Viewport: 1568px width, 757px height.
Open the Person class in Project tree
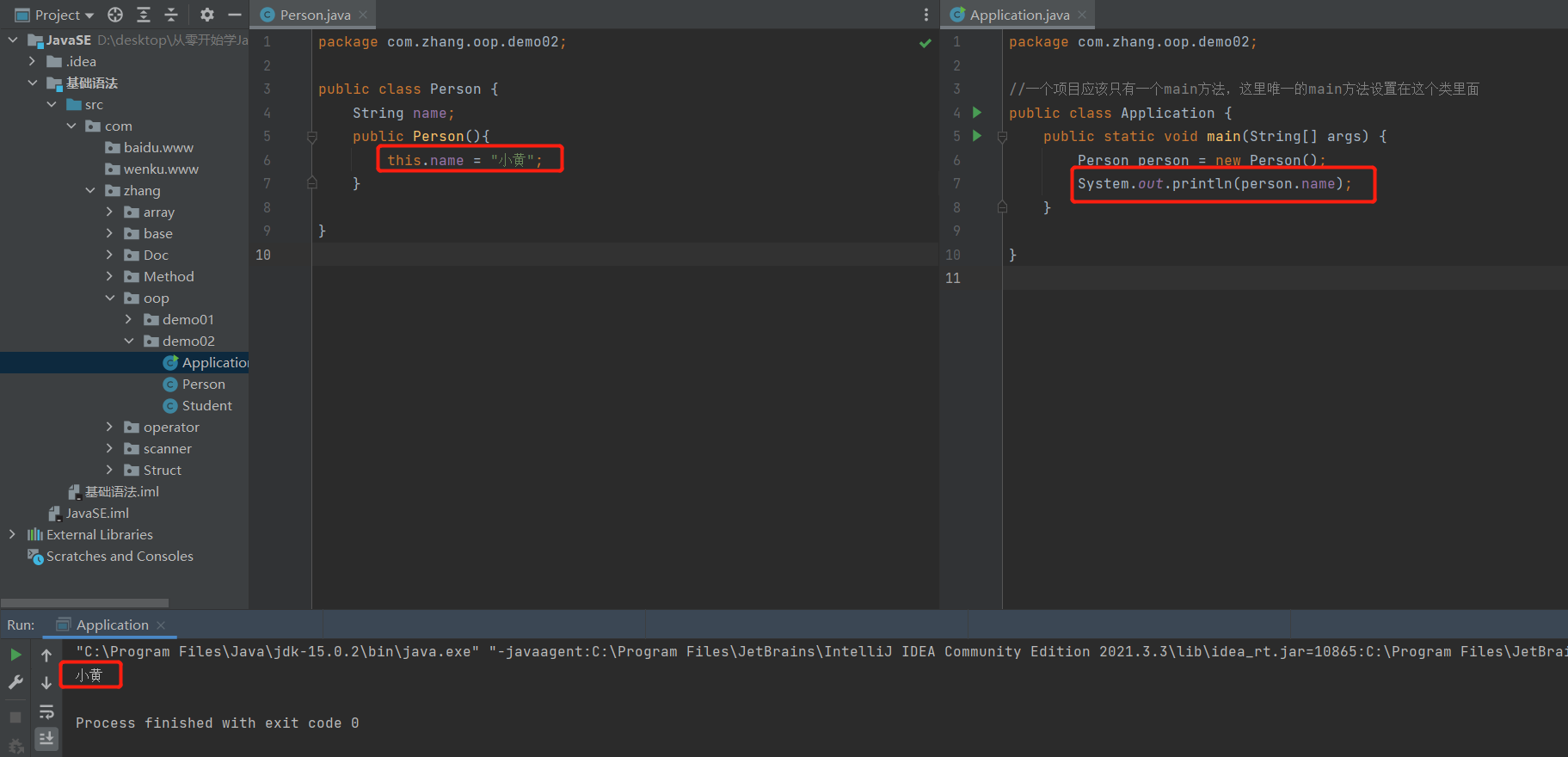pos(194,384)
